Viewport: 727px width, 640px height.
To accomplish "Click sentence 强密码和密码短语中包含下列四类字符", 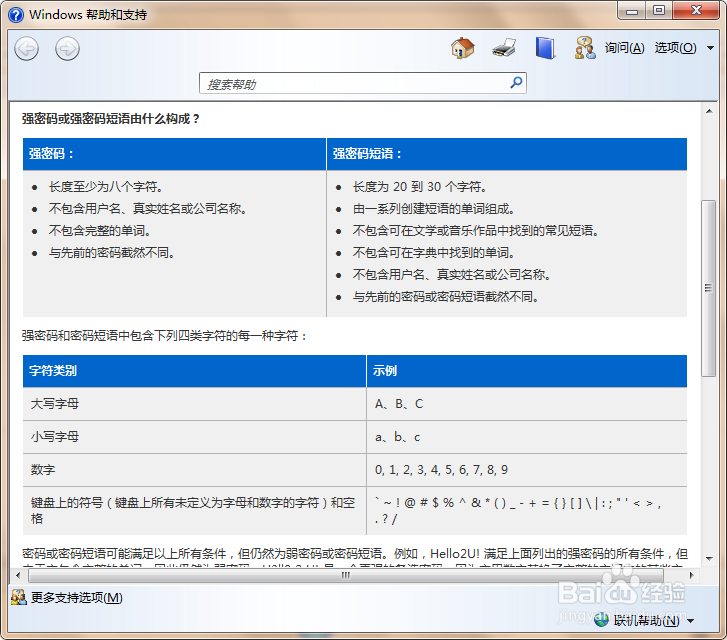I will [x=165, y=336].
